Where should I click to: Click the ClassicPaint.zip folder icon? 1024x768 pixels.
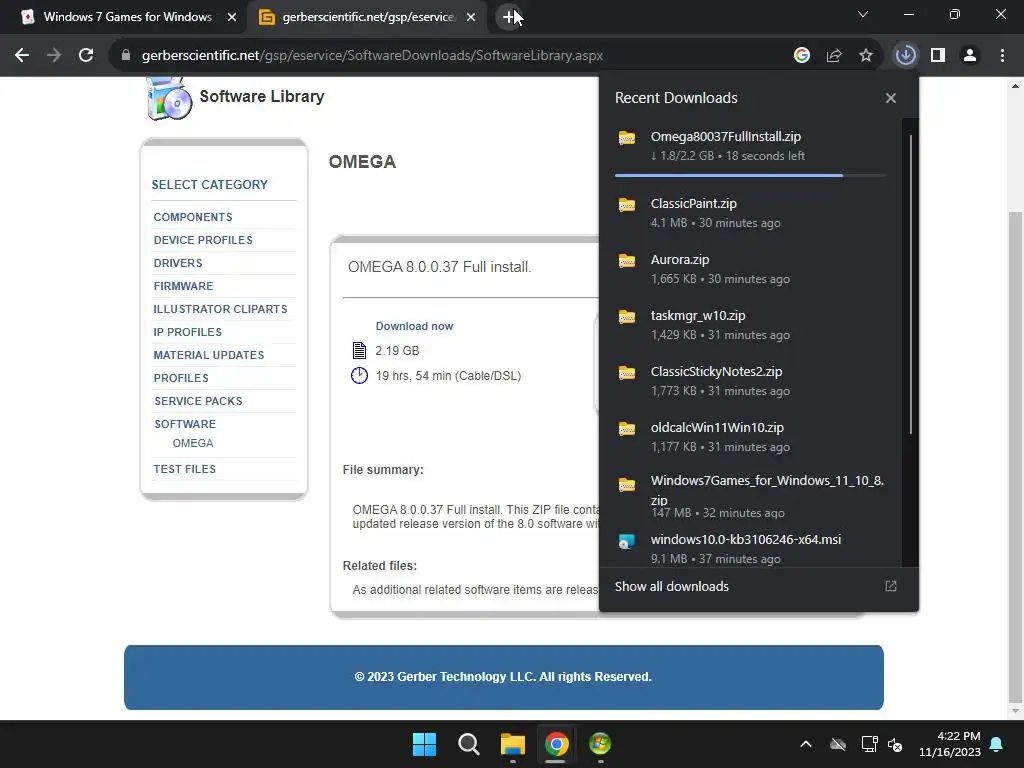627,204
